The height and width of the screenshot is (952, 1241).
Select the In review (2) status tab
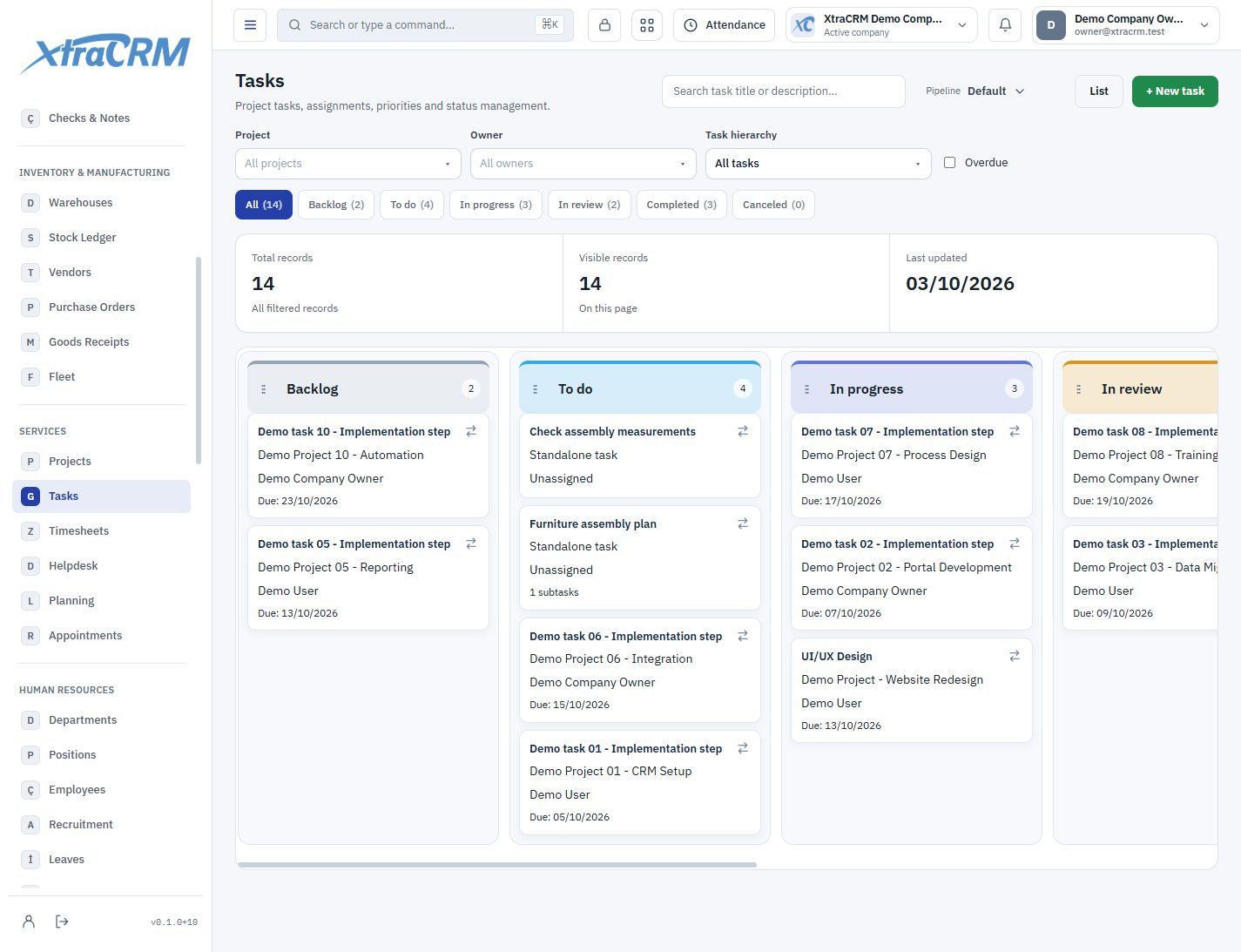590,205
